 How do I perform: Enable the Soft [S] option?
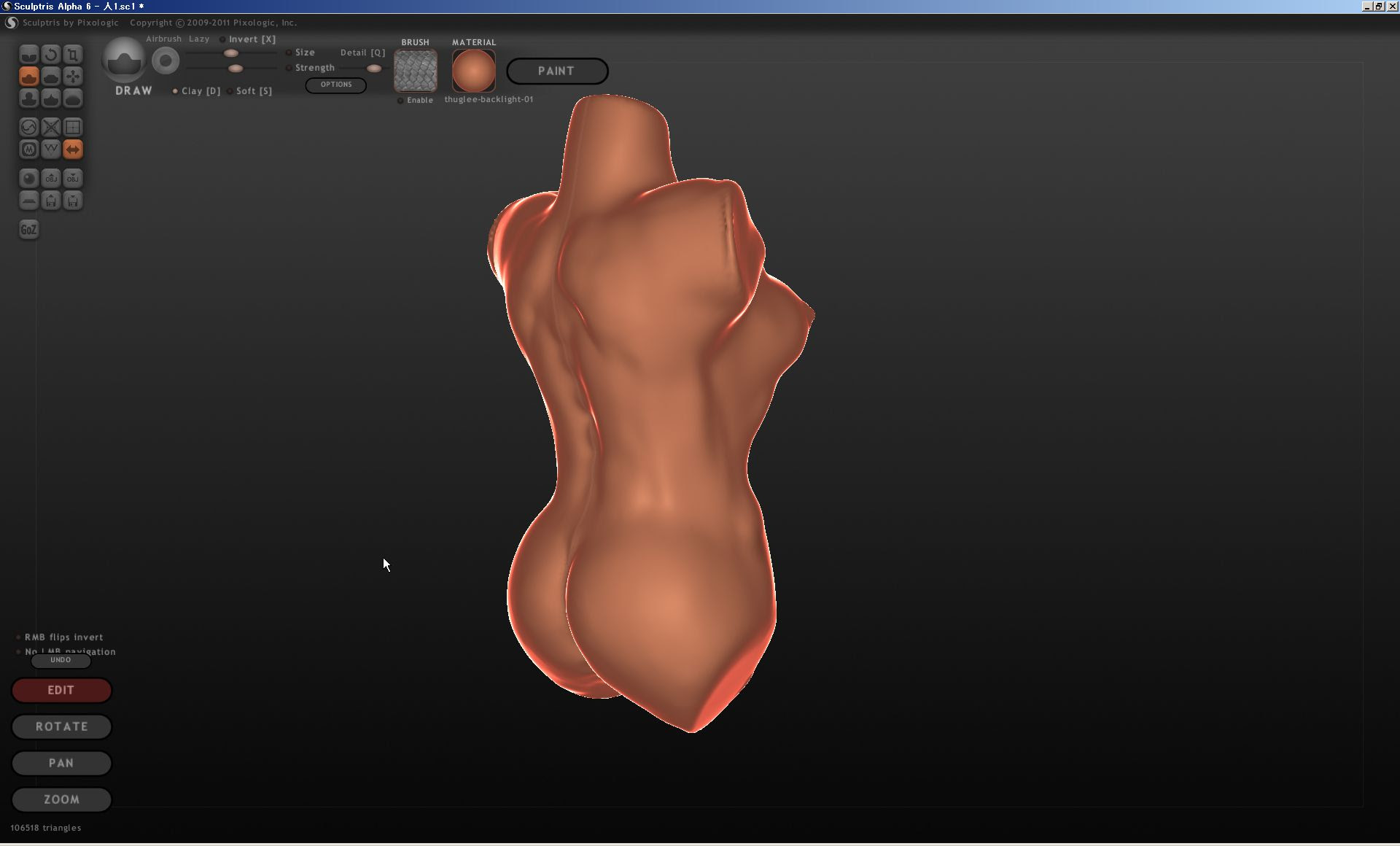pyautogui.click(x=249, y=91)
